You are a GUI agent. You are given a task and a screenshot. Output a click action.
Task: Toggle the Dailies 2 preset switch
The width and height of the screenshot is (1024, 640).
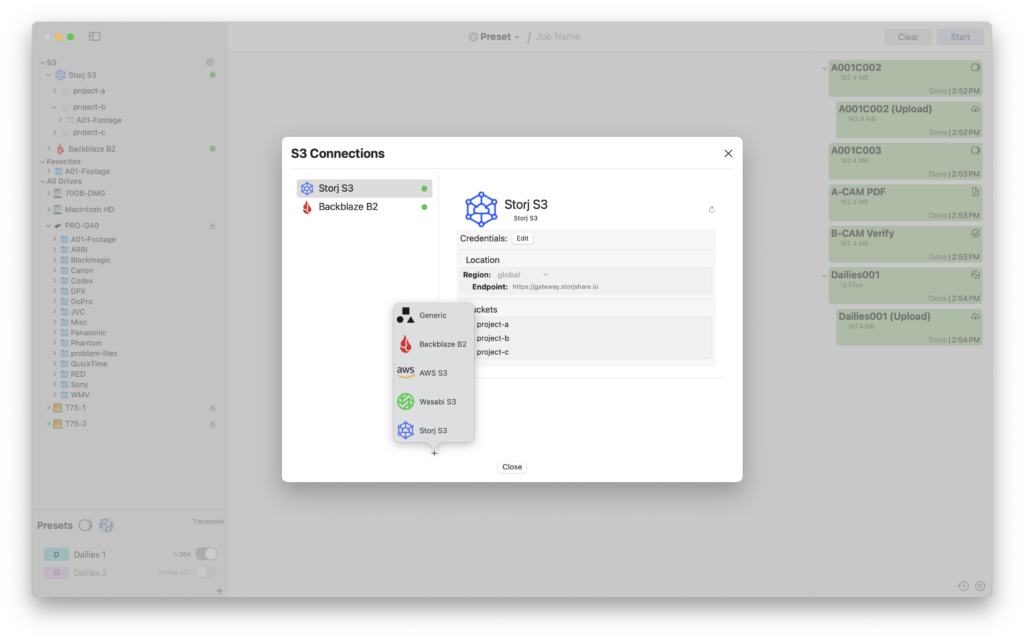tap(206, 572)
